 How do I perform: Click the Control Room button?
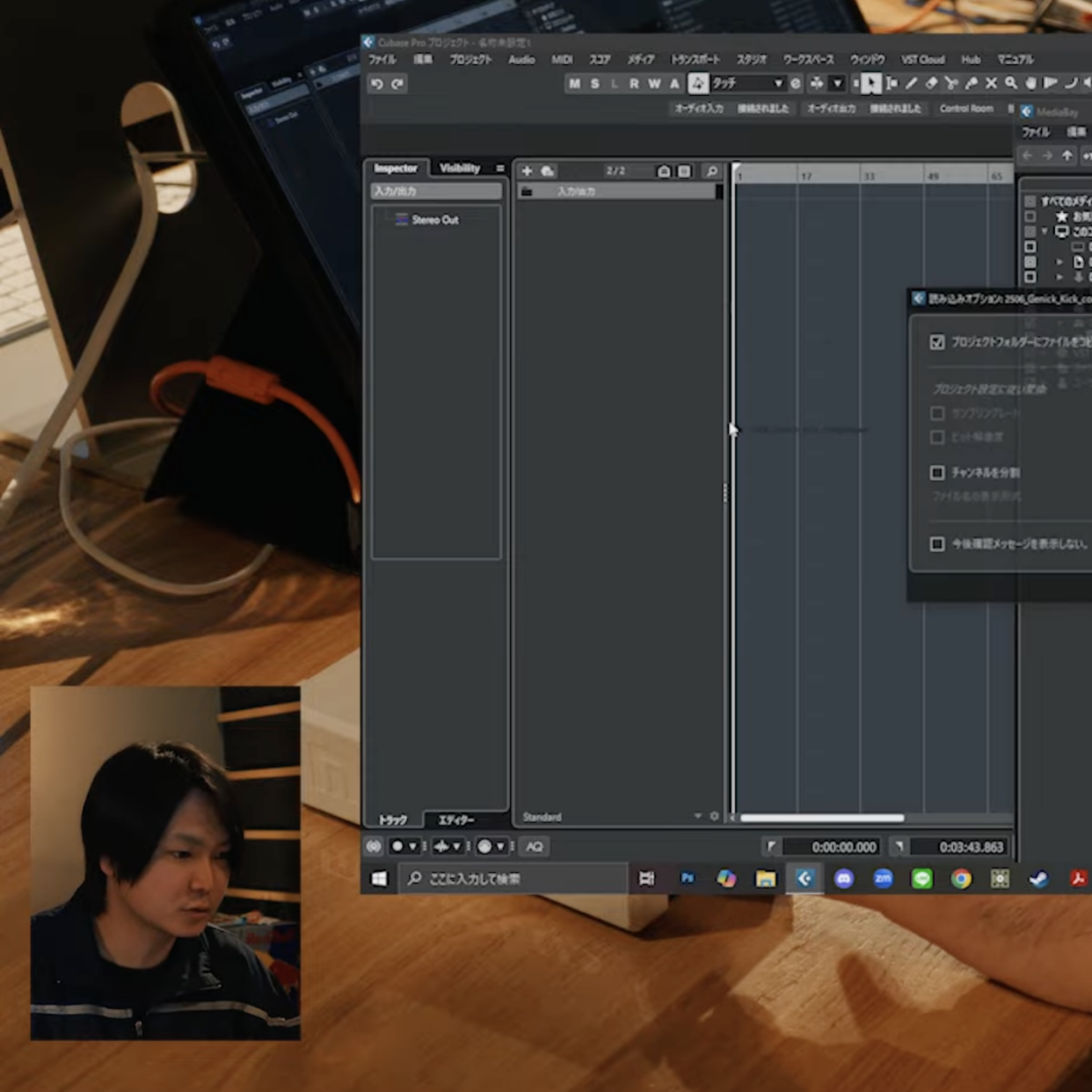click(965, 109)
